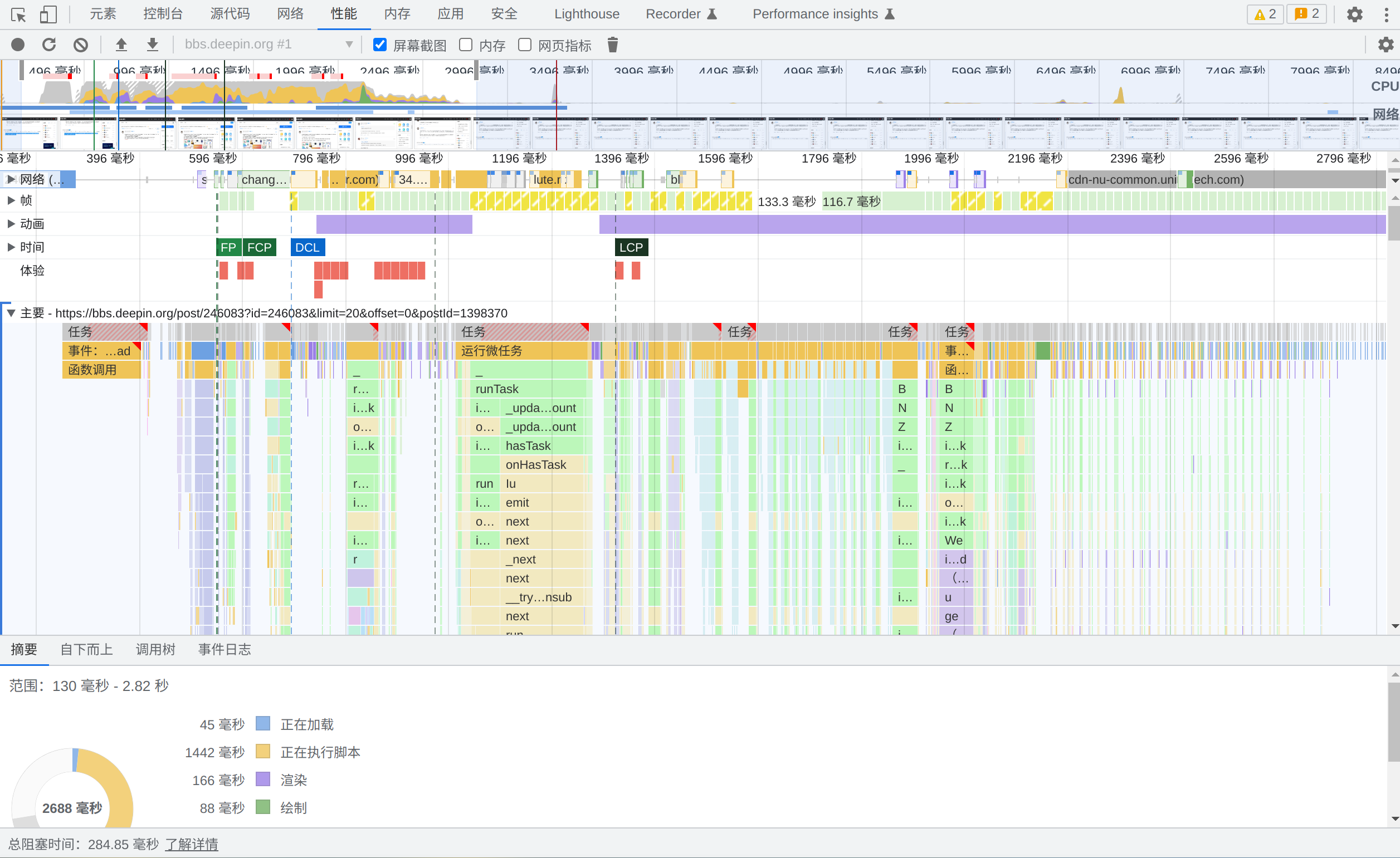
Task: Click the upload profile icon
Action: pos(121,45)
